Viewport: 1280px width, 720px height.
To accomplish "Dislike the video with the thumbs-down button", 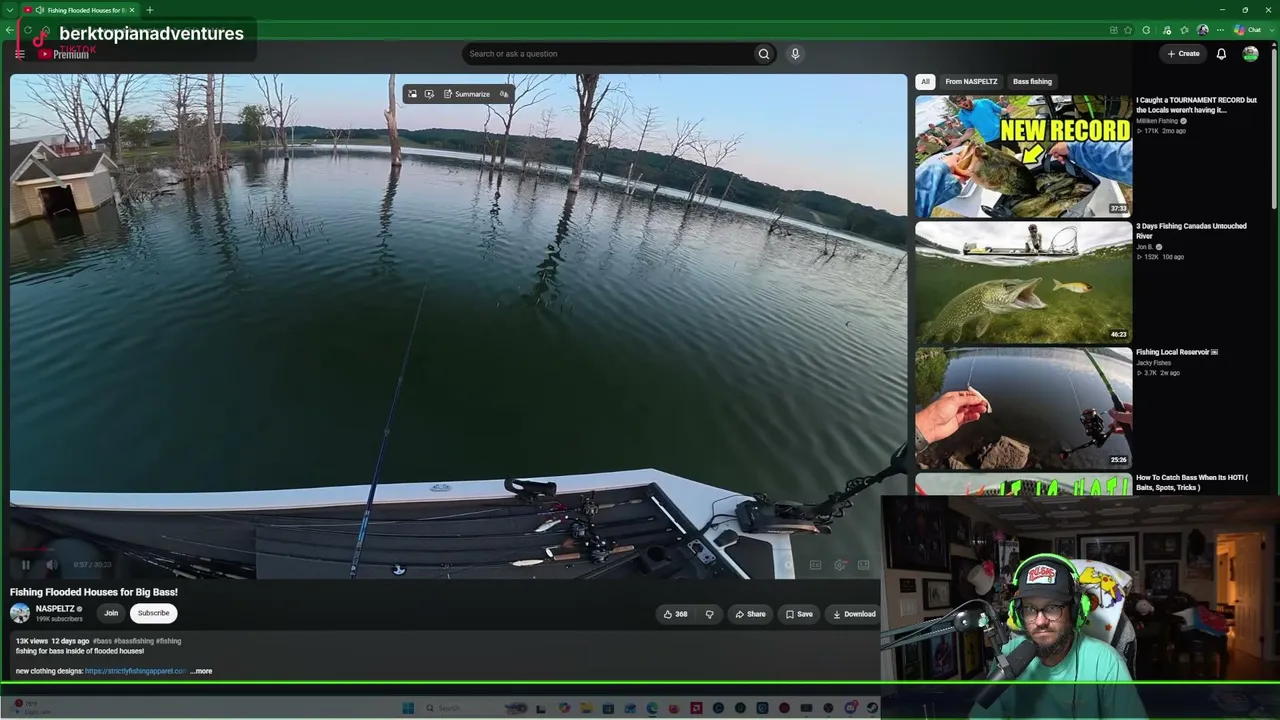I will 709,614.
